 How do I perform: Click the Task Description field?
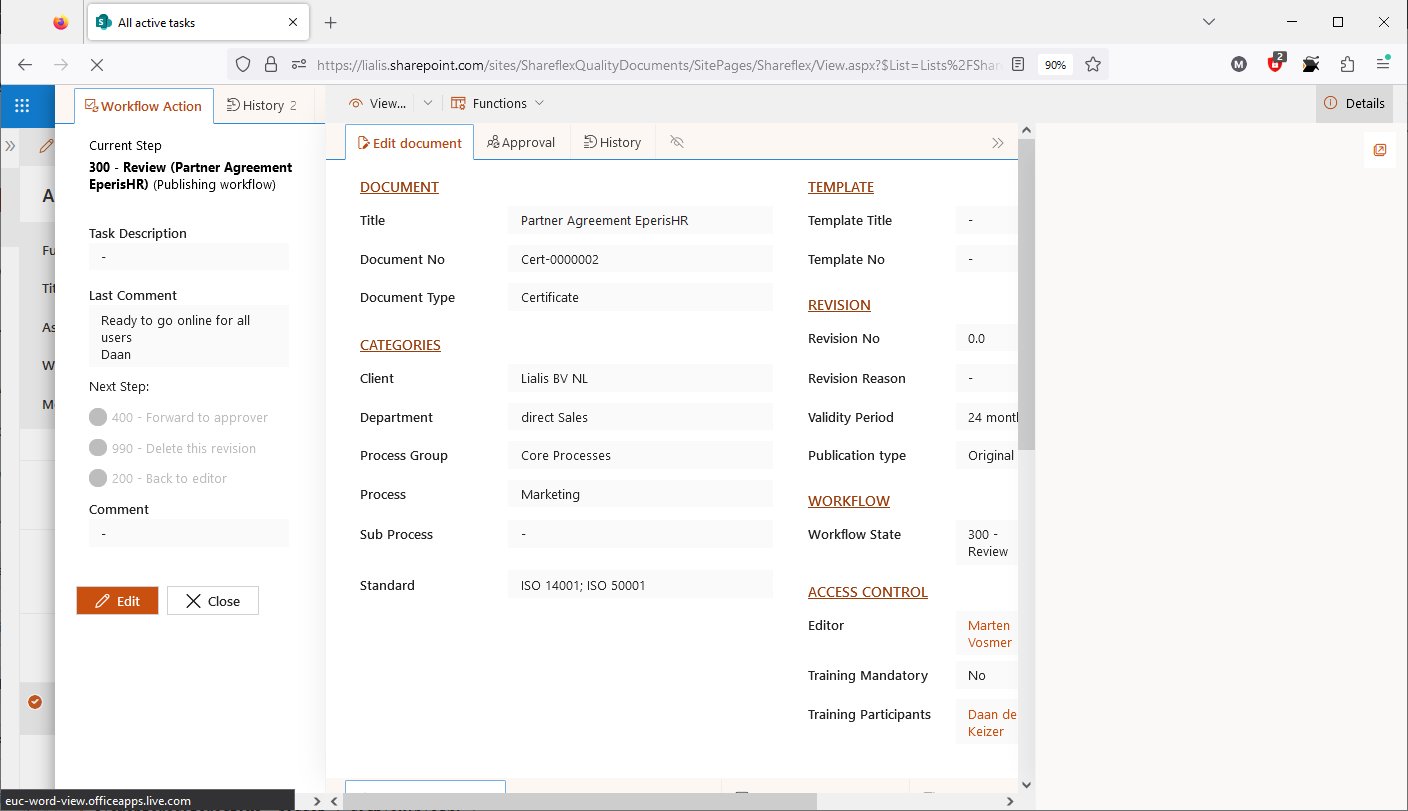[x=189, y=257]
